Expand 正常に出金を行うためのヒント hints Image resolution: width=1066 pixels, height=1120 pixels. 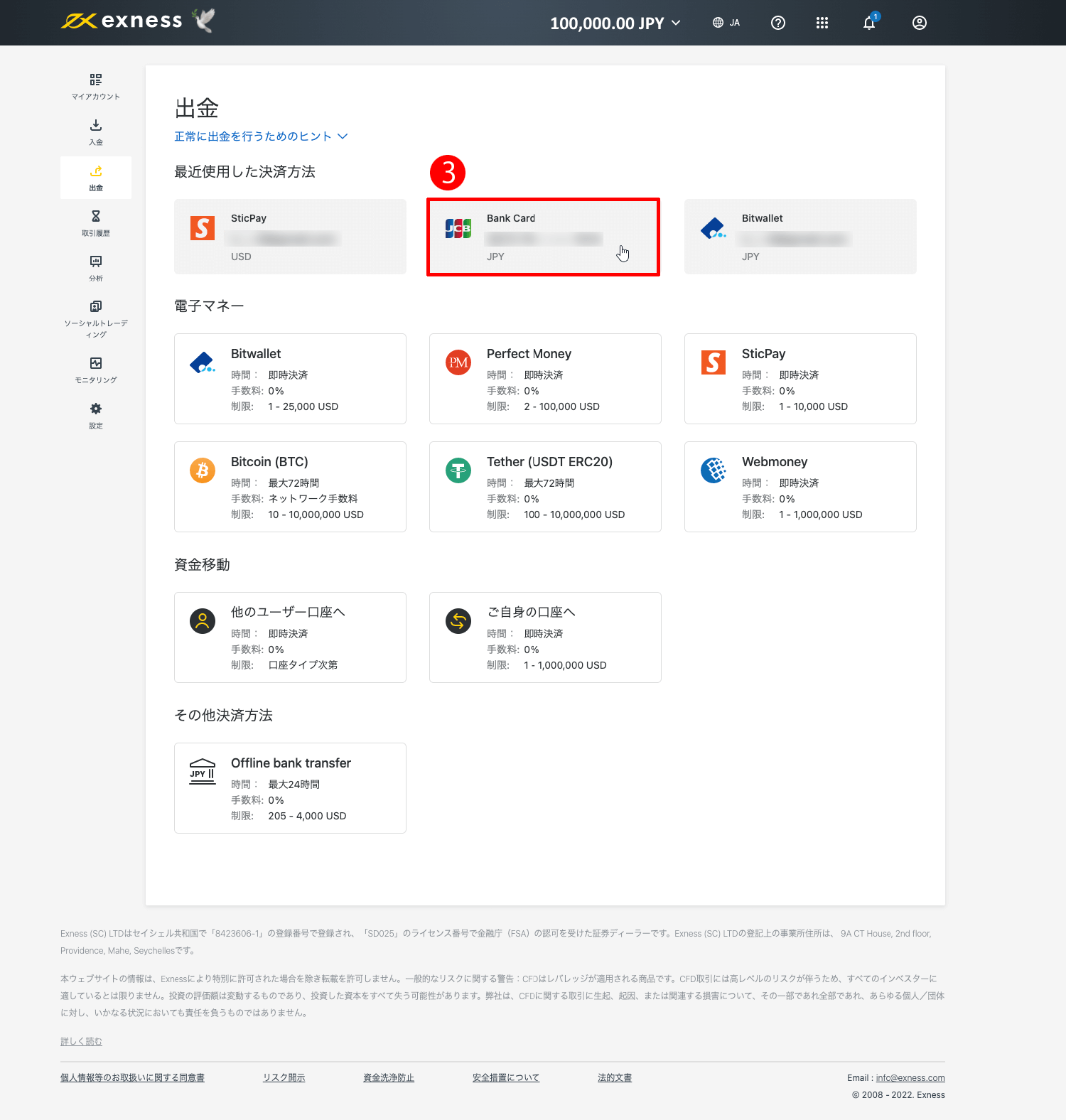coord(261,136)
